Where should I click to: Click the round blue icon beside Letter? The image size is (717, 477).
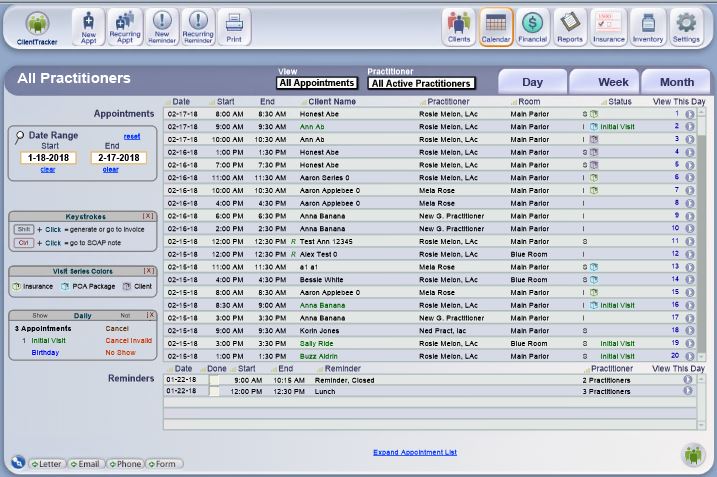pos(18,462)
